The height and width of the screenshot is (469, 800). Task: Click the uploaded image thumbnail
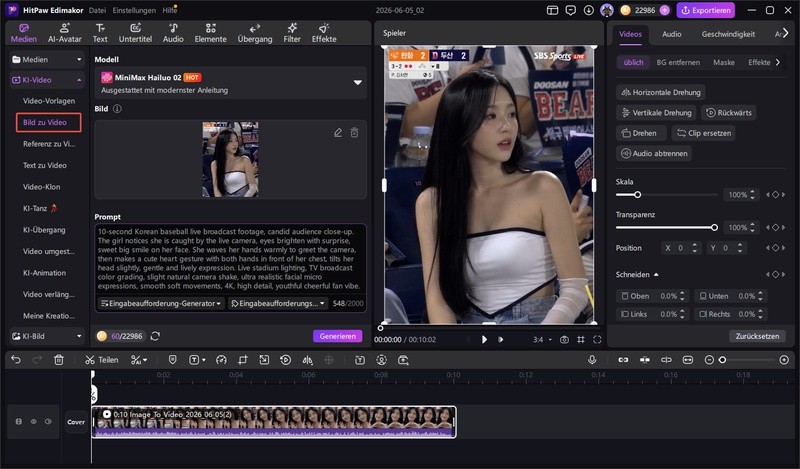(230, 159)
